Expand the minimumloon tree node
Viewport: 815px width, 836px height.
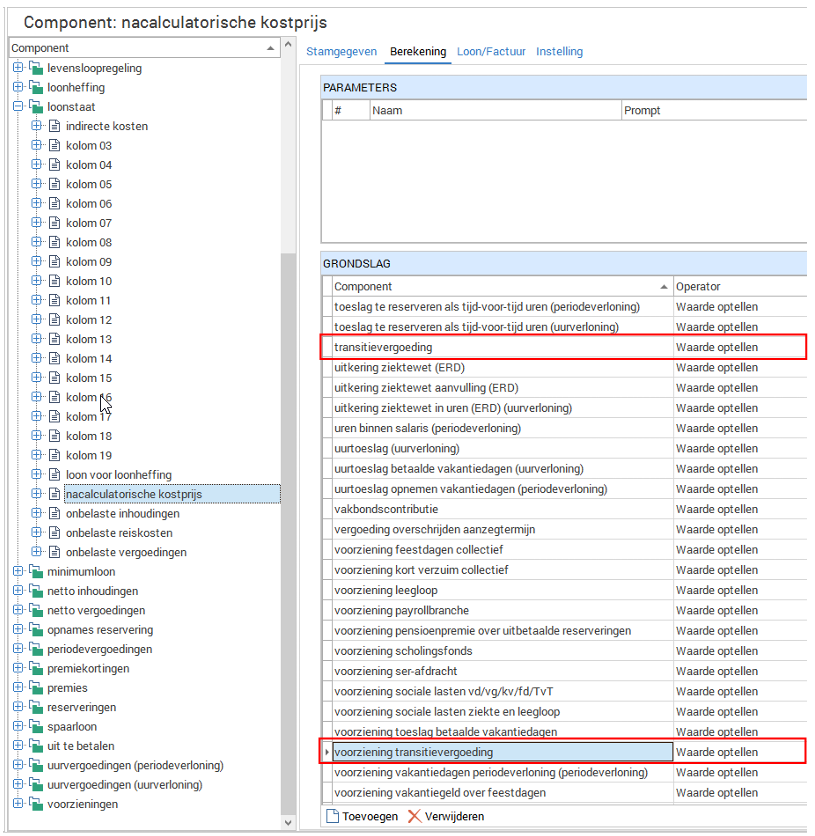click(x=18, y=572)
